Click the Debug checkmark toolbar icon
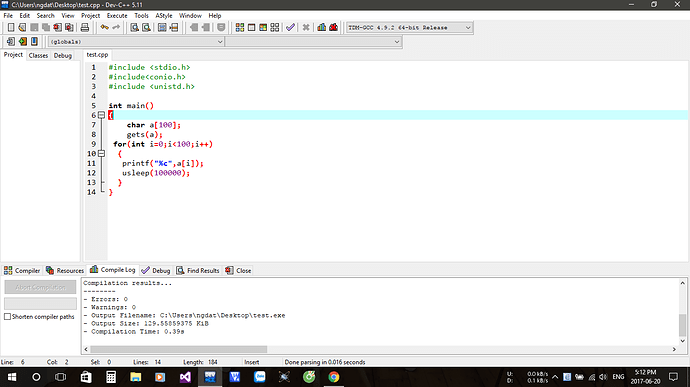The width and height of the screenshot is (690, 387). [290, 27]
